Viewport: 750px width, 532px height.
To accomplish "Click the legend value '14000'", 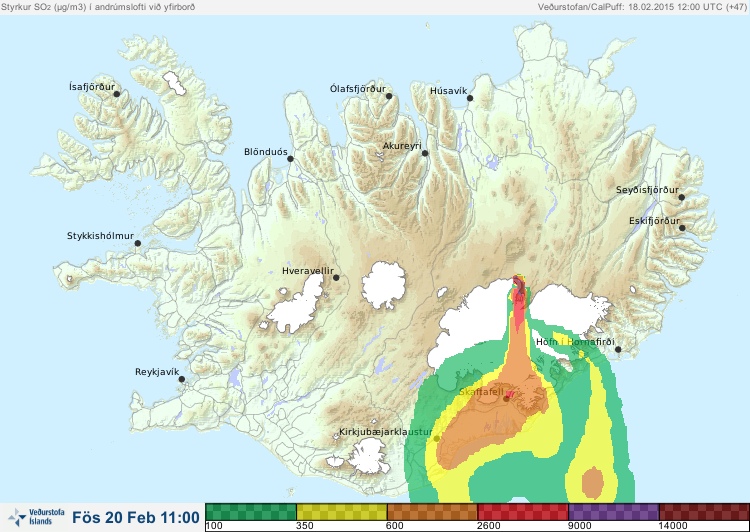I will tap(673, 526).
